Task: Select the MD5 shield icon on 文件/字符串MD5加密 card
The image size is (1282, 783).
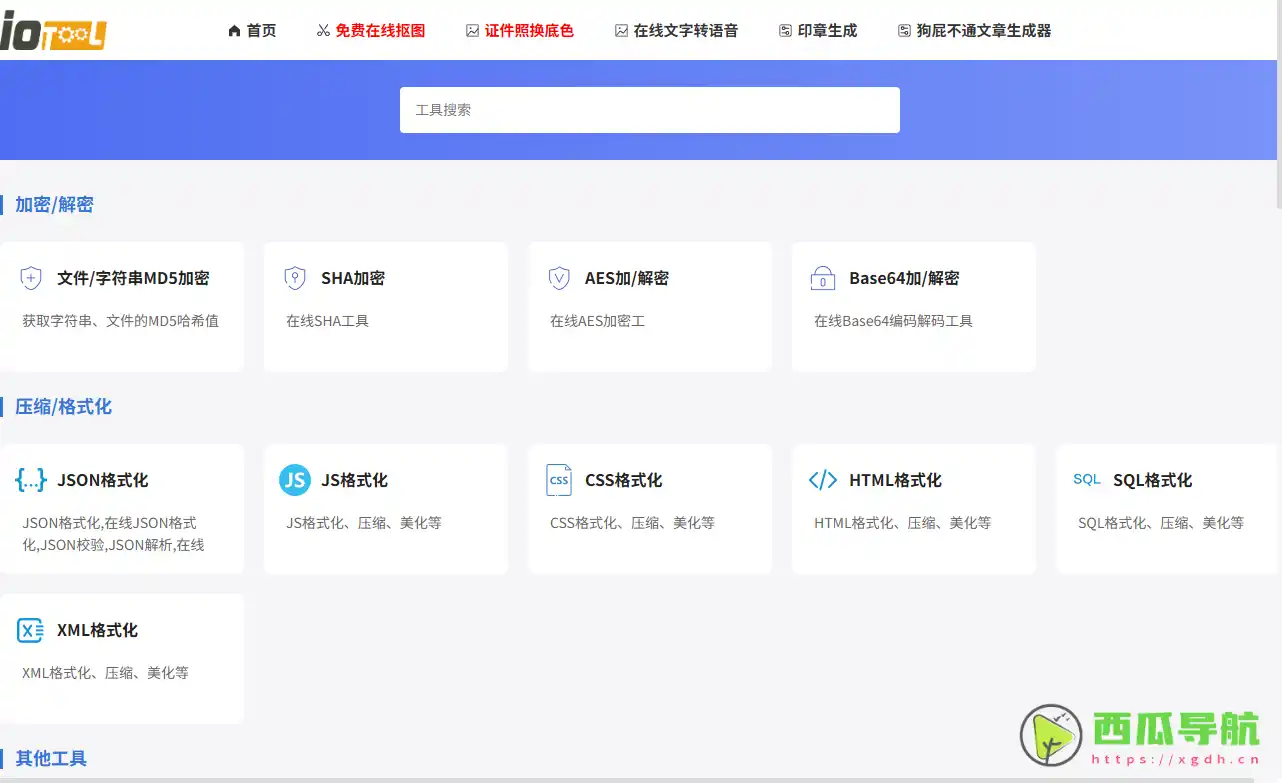Action: [x=31, y=278]
